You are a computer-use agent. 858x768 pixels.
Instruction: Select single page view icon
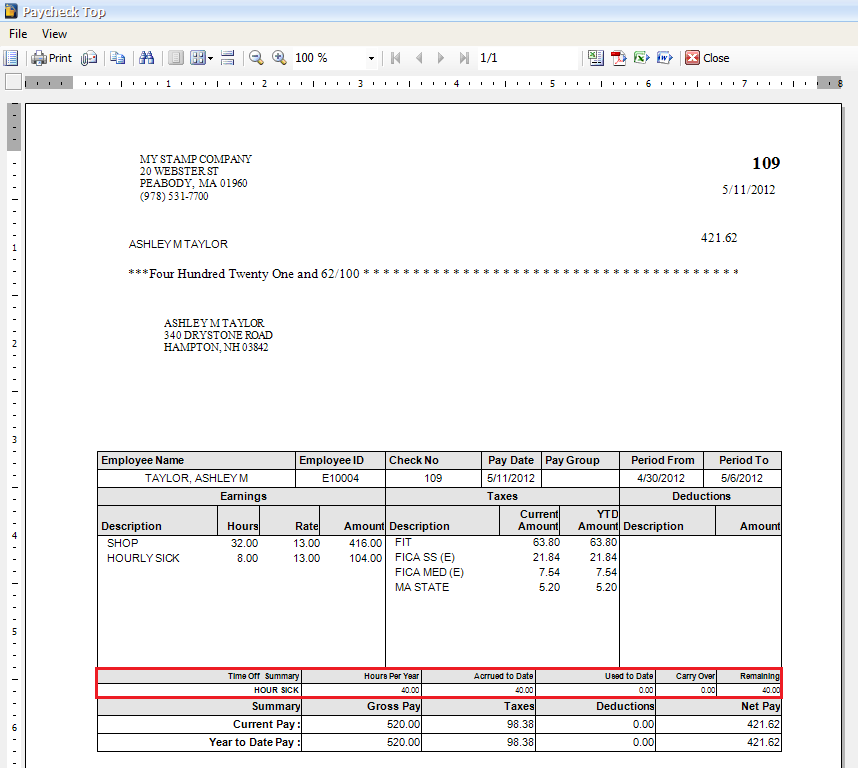tap(176, 58)
